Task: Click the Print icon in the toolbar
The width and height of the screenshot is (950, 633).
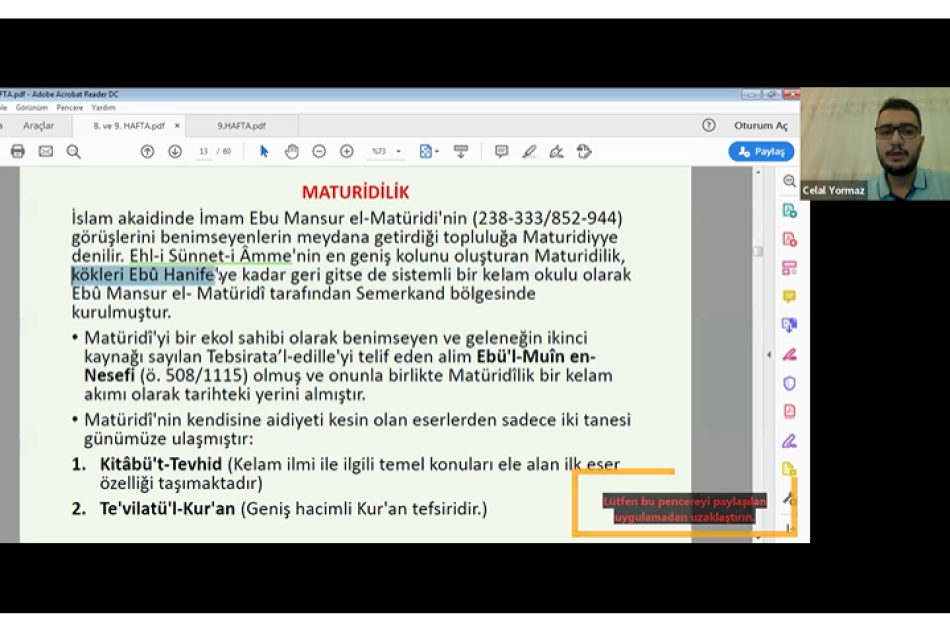Action: pyautogui.click(x=17, y=151)
